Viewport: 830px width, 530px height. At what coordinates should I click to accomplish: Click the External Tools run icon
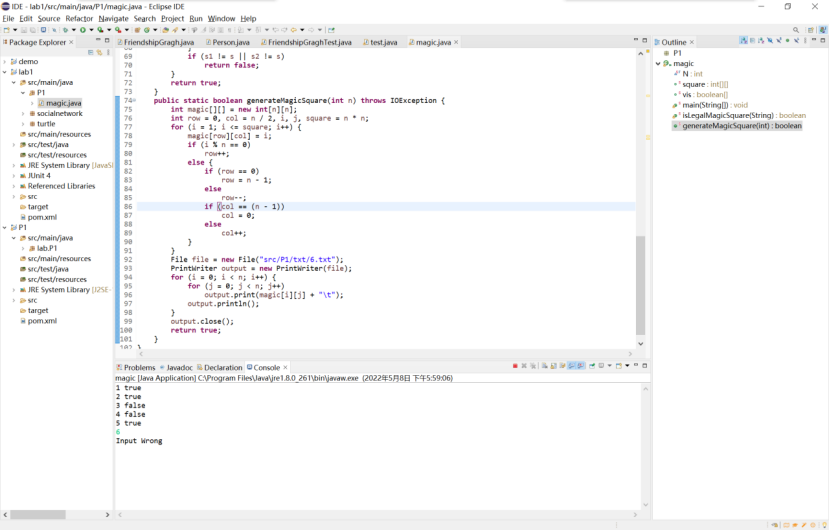pos(118,30)
